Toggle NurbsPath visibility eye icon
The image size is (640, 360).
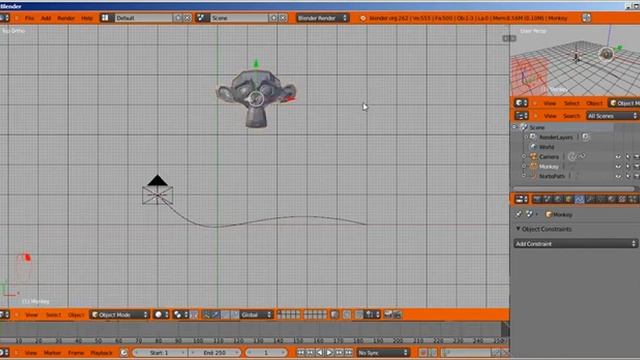coord(618,176)
